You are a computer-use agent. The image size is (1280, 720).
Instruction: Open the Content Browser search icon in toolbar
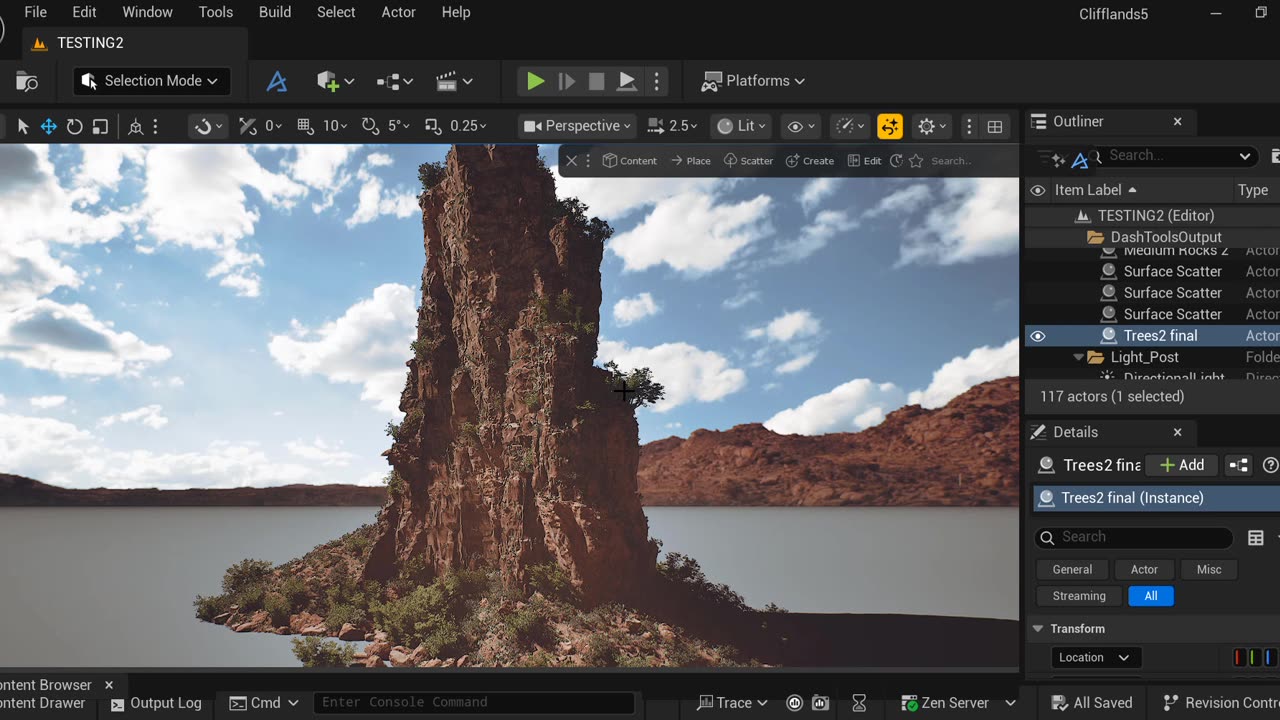(27, 81)
